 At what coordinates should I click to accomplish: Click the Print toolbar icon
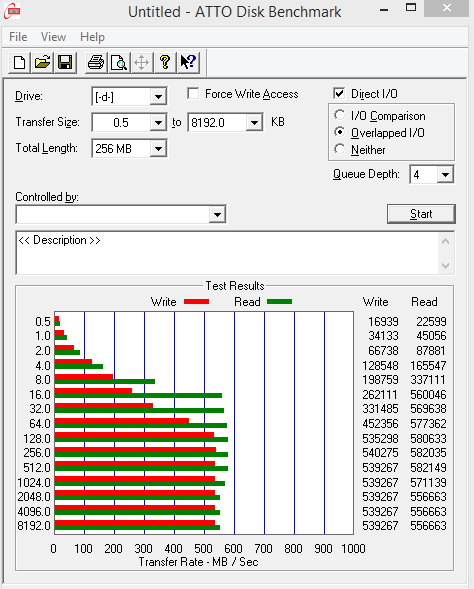[x=96, y=62]
